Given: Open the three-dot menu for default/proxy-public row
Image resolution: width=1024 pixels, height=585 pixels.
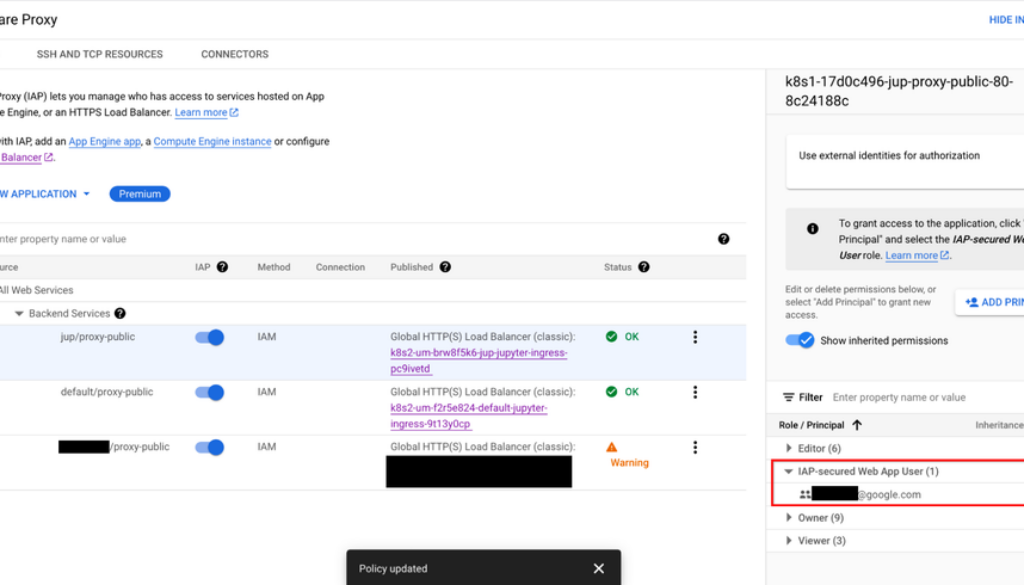Looking at the screenshot, I should click(695, 392).
